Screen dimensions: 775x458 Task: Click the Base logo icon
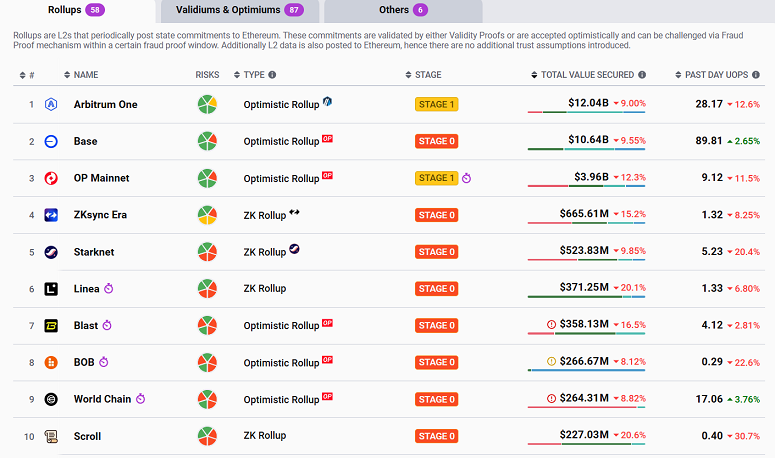(50, 142)
